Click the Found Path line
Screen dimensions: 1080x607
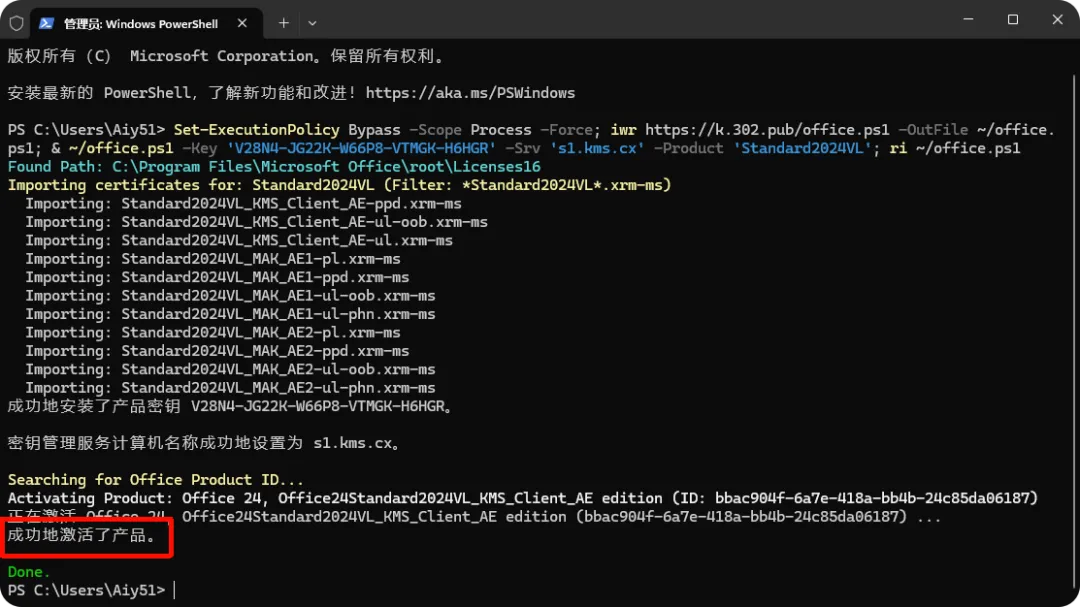(x=274, y=167)
